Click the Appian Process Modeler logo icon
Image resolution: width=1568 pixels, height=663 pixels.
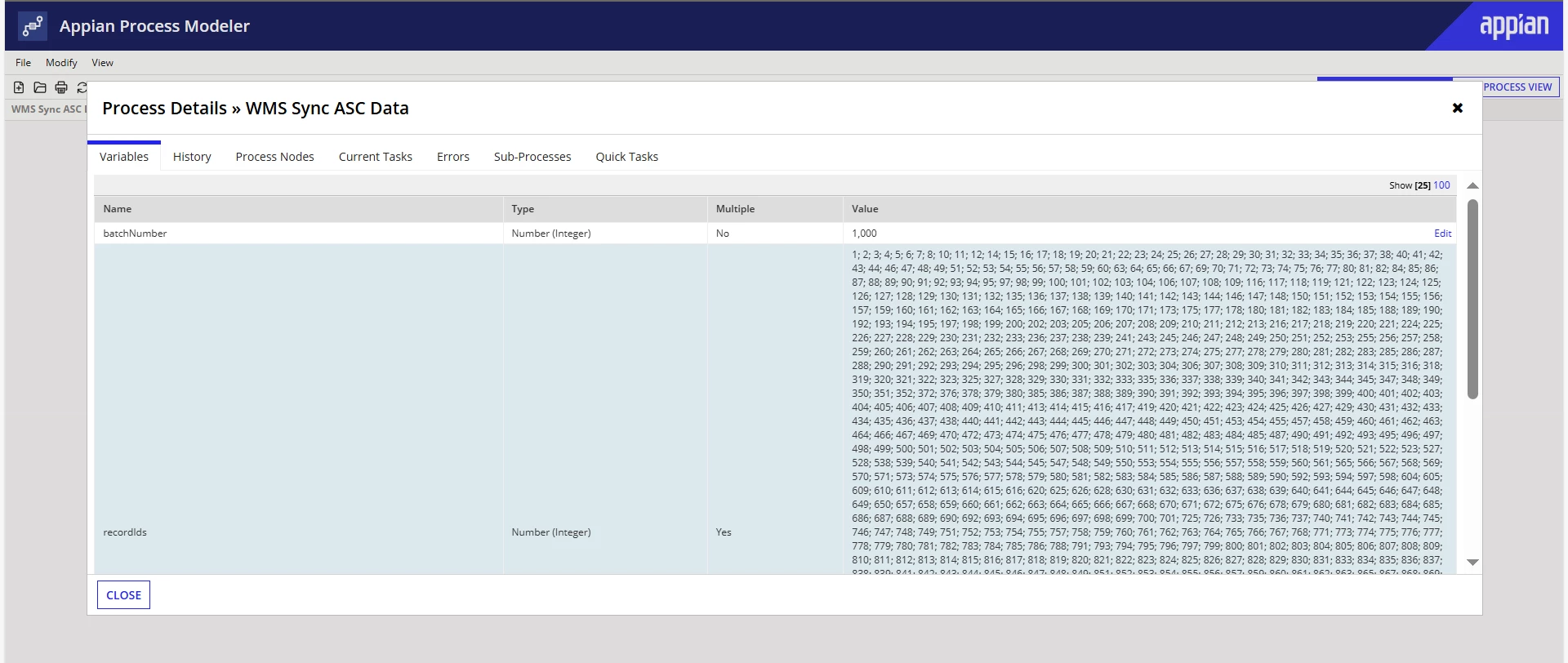33,26
